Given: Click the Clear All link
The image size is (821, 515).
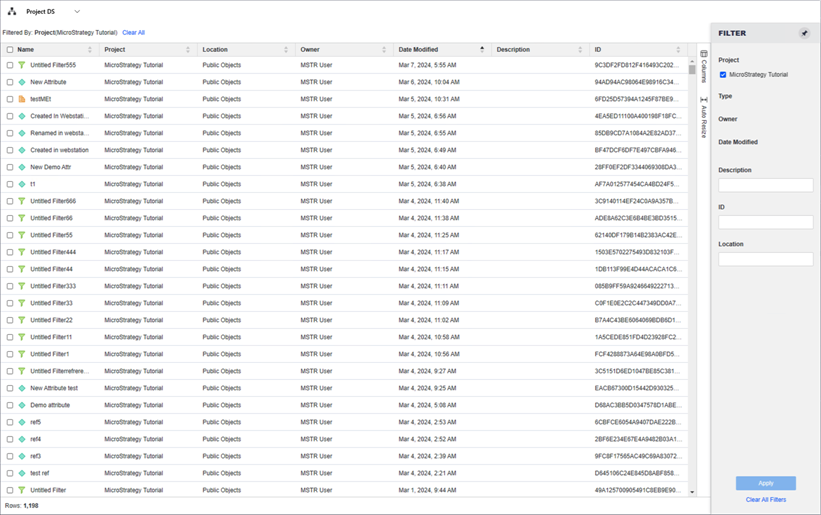Looking at the screenshot, I should click(x=133, y=33).
